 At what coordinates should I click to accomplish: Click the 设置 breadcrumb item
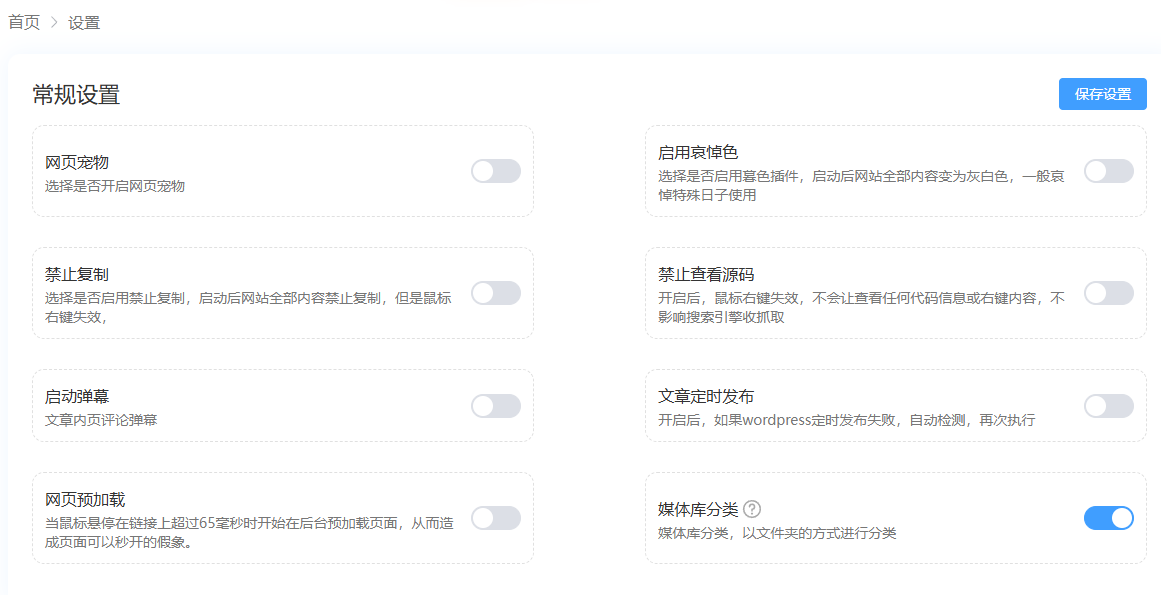(x=84, y=22)
